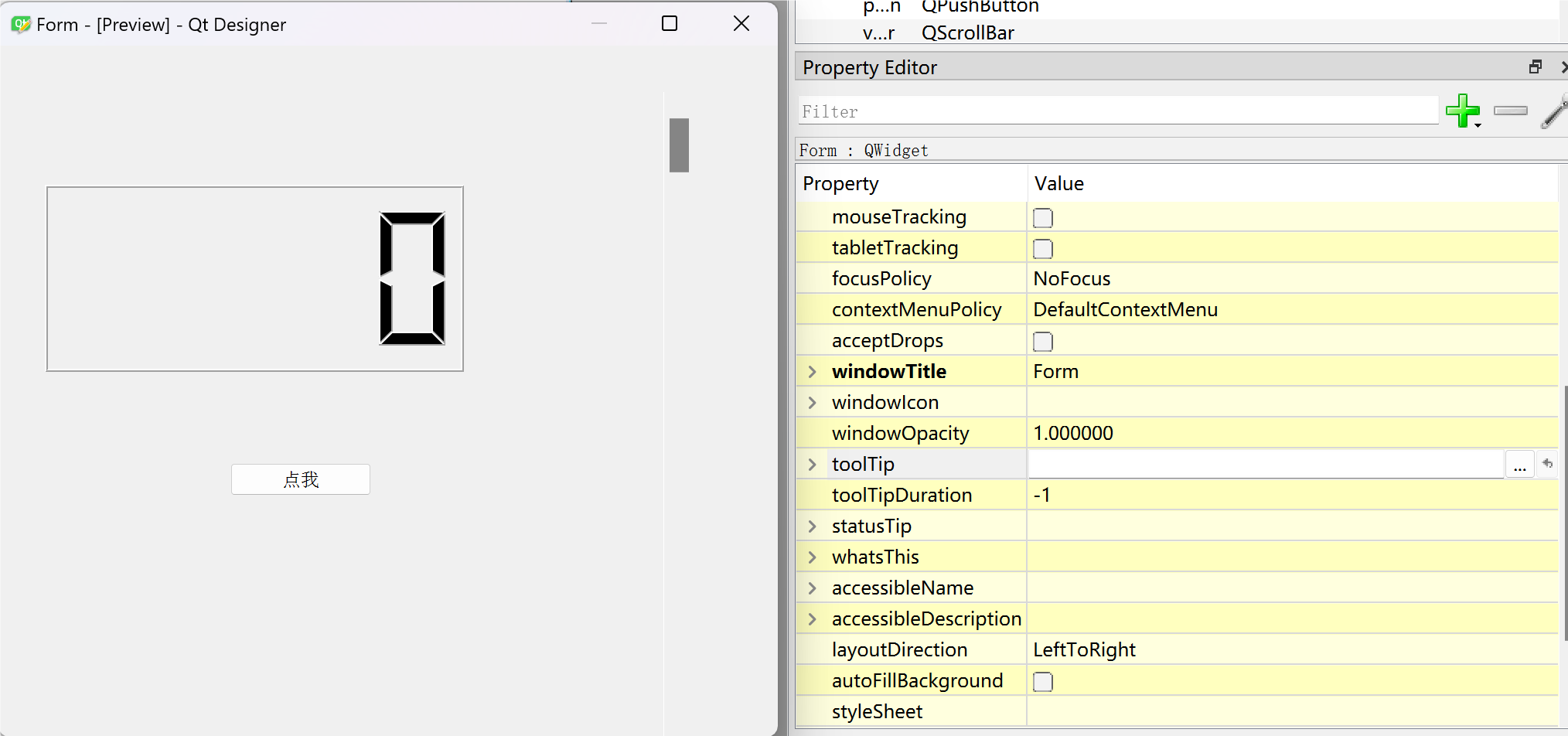The width and height of the screenshot is (1568, 736).
Task: Select the styleSheet property row
Action: point(1177,712)
